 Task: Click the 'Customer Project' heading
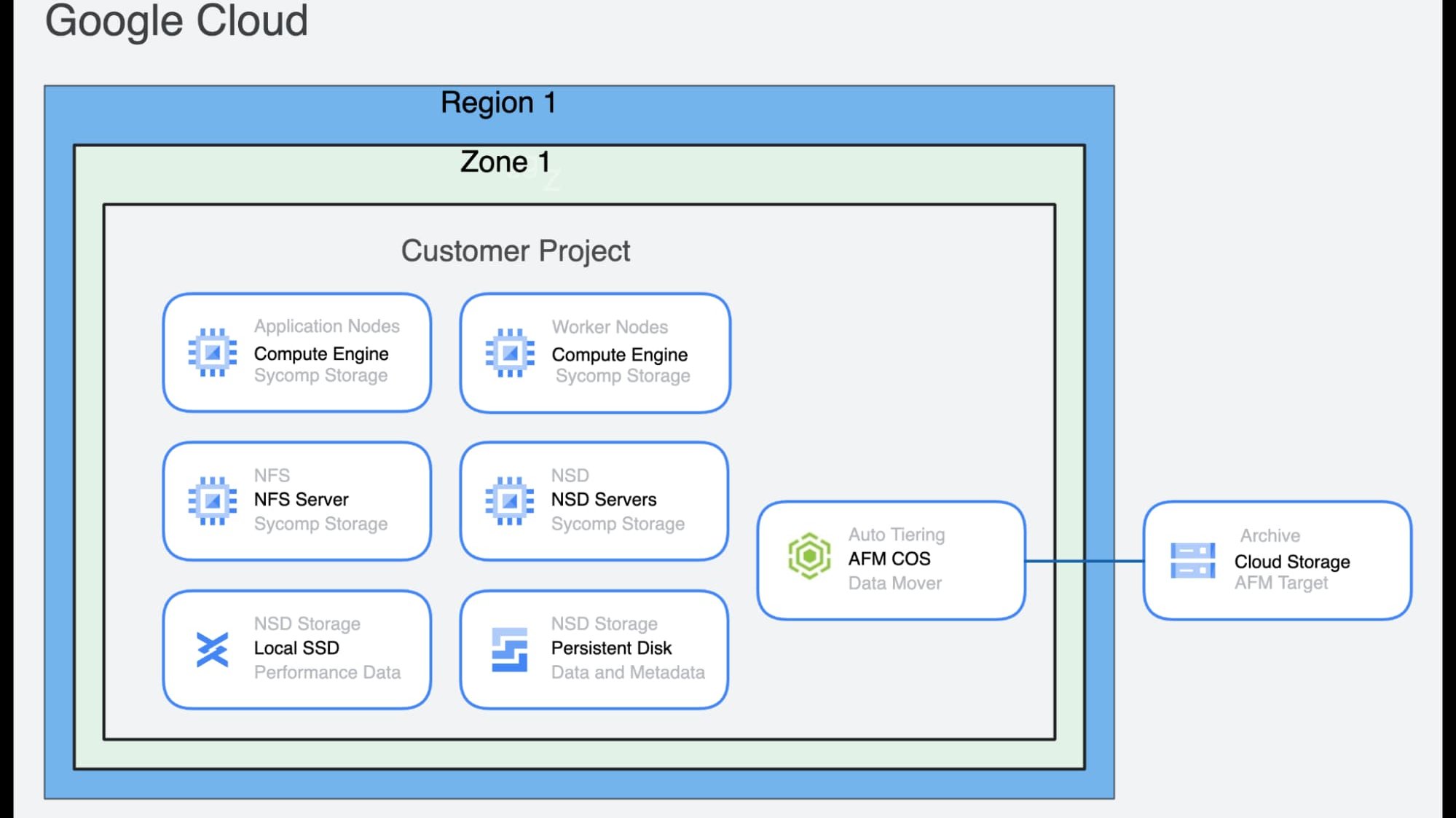click(x=516, y=251)
